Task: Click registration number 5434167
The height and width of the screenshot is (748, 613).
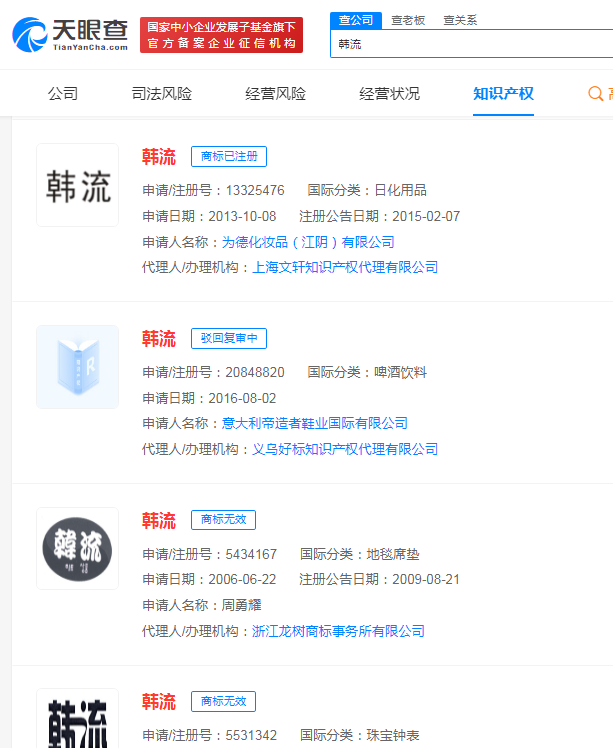Action: [x=251, y=554]
